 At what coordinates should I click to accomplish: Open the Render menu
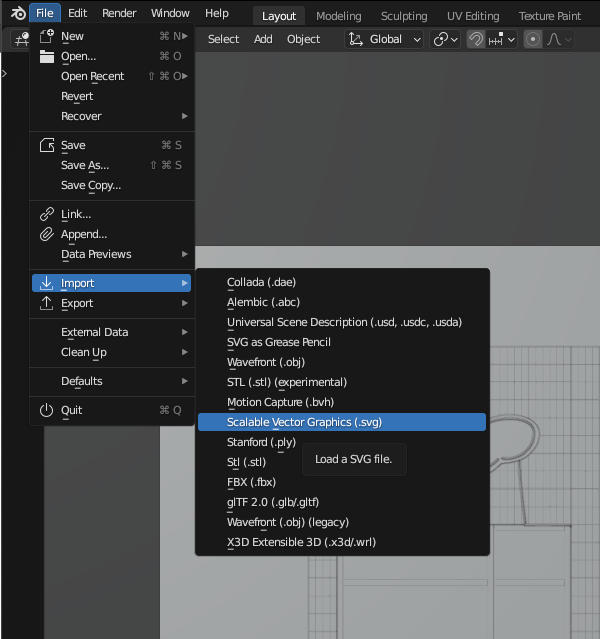click(x=119, y=13)
